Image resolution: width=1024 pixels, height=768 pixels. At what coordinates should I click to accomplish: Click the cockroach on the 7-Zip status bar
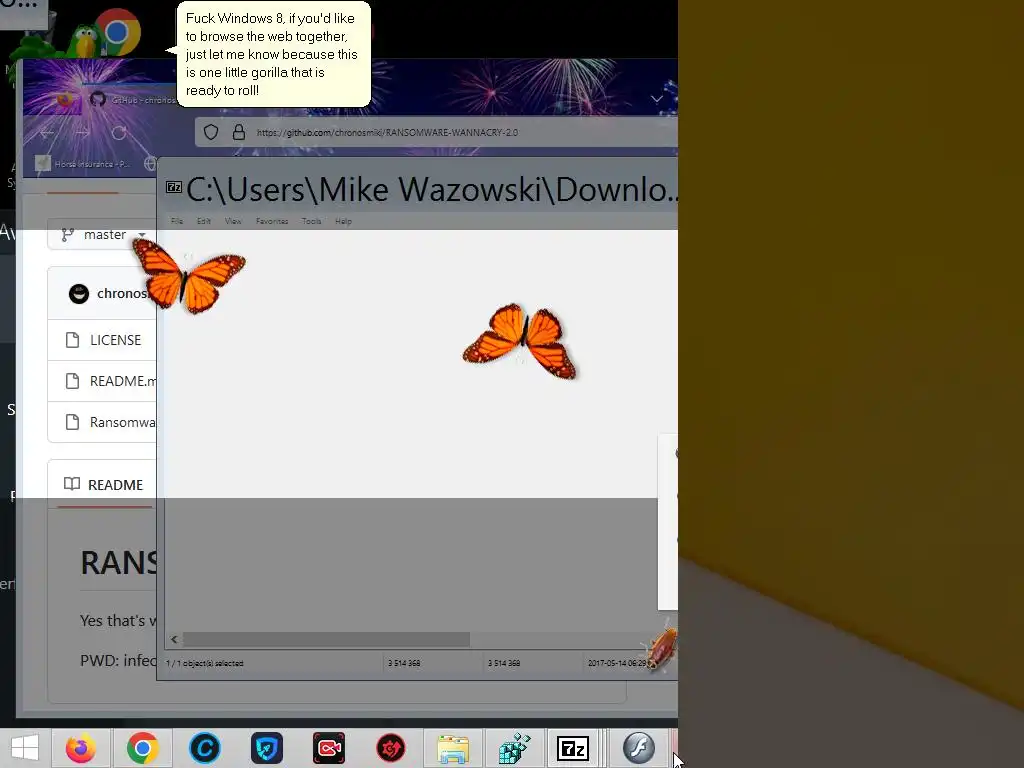pyautogui.click(x=661, y=647)
